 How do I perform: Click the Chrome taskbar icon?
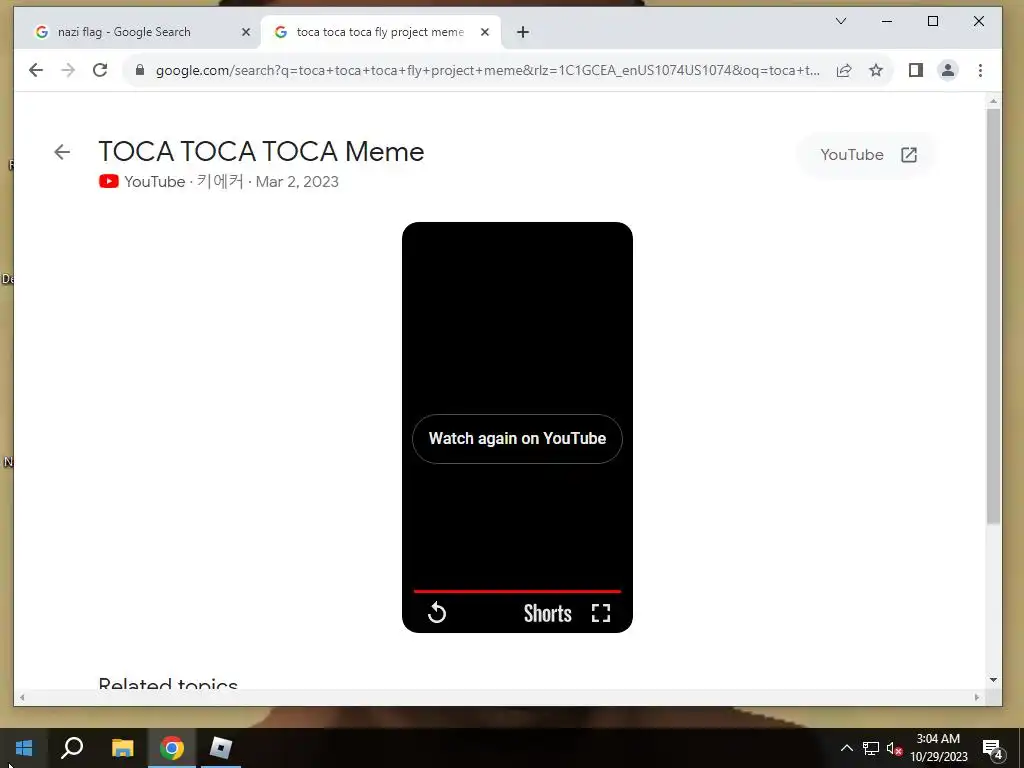click(172, 748)
